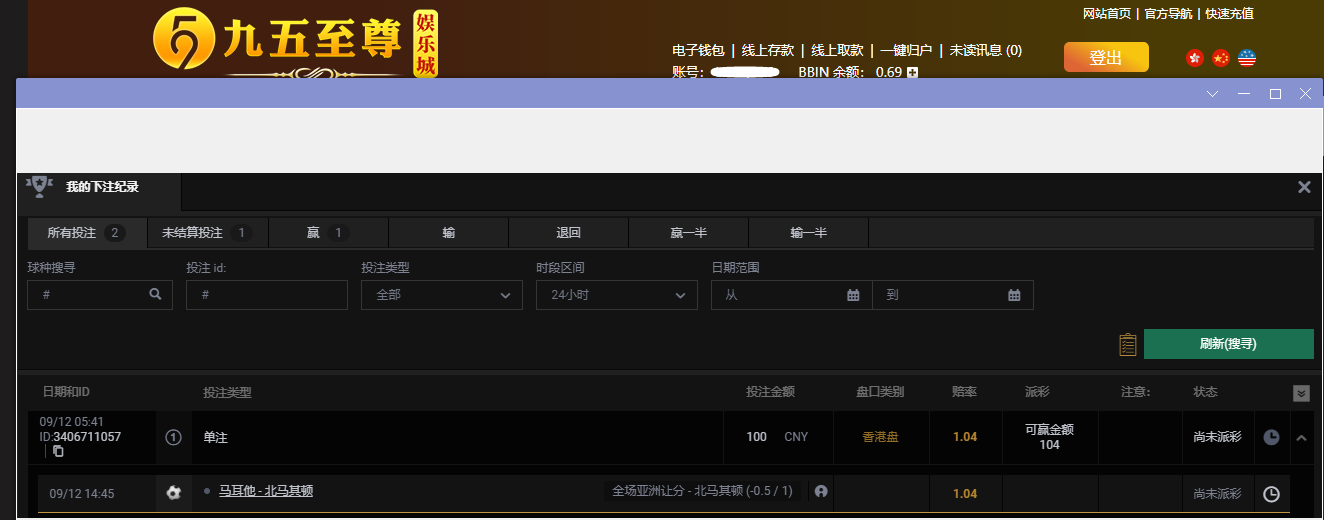Click the clock status icon in 单注 row
Viewport: 1324px width, 520px height.
[x=1271, y=437]
